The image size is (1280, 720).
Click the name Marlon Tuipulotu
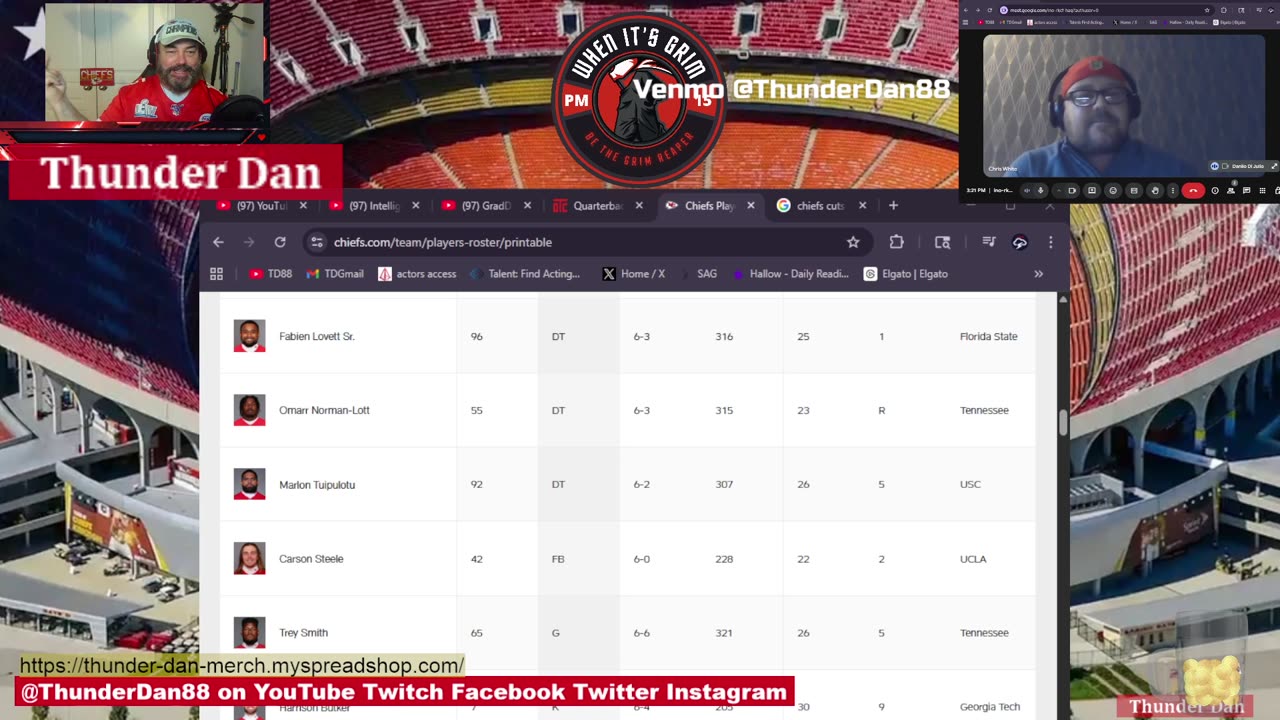click(x=317, y=484)
